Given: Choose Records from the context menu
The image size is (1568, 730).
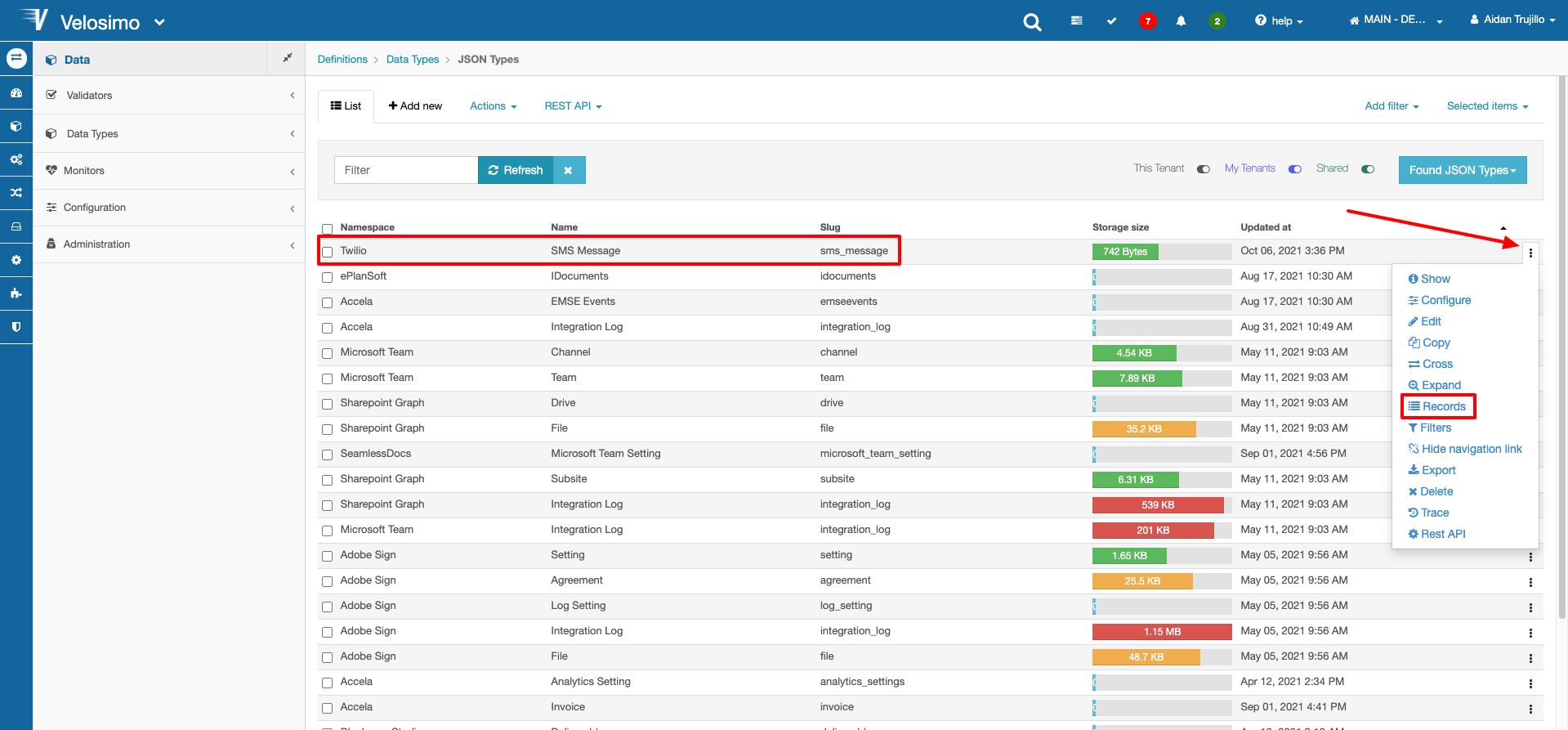Looking at the screenshot, I should click(x=1437, y=406).
